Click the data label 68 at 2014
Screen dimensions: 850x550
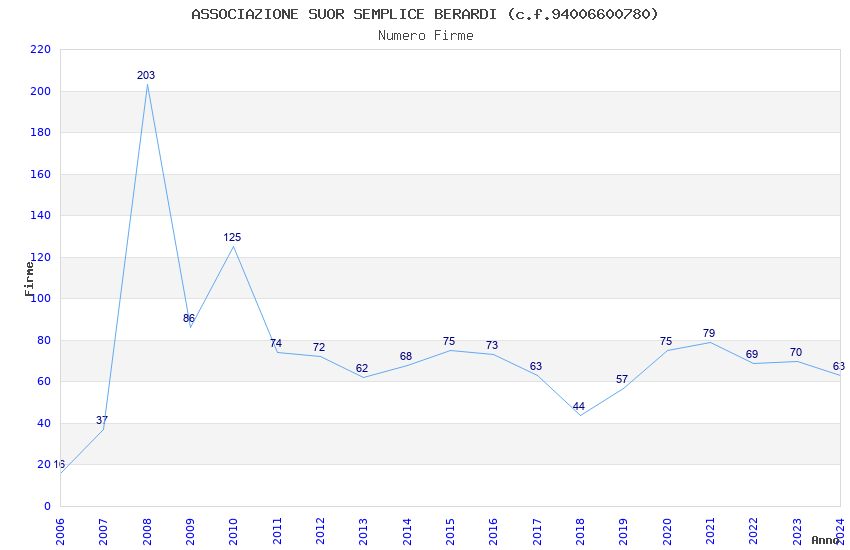tap(405, 356)
